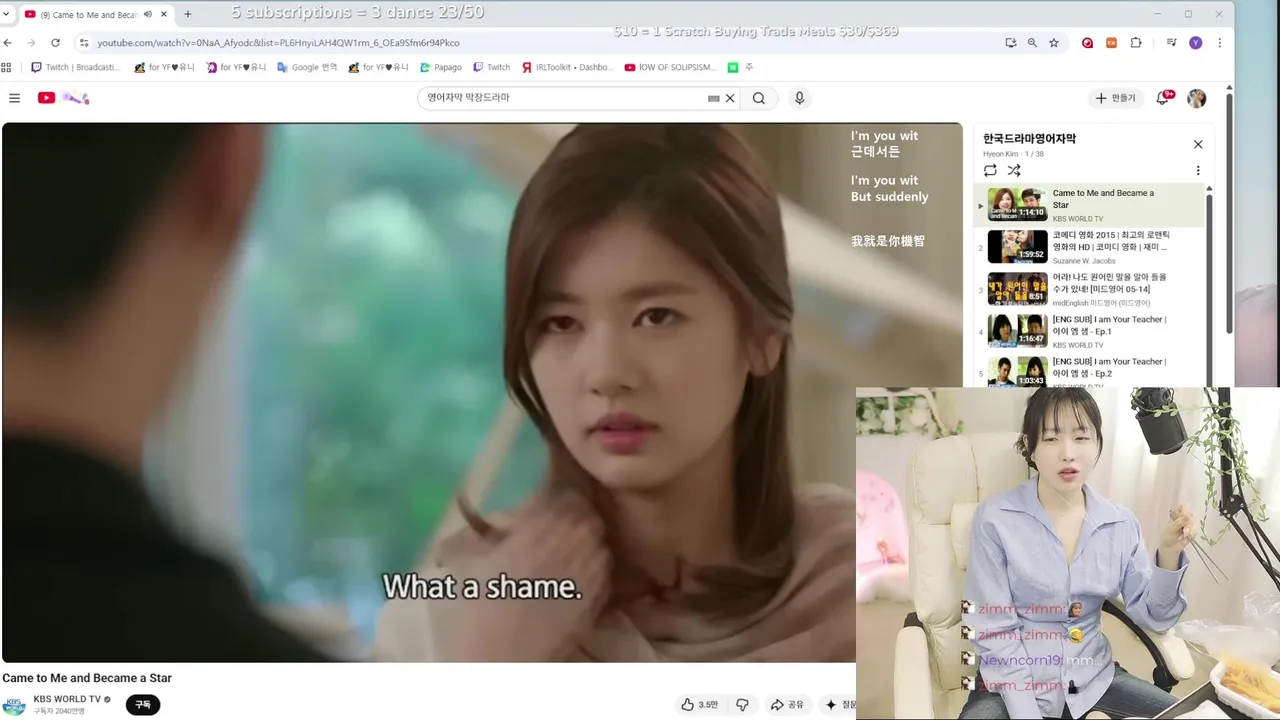The image size is (1280, 720).
Task: Open the red browser extension icon
Action: [x=1087, y=43]
